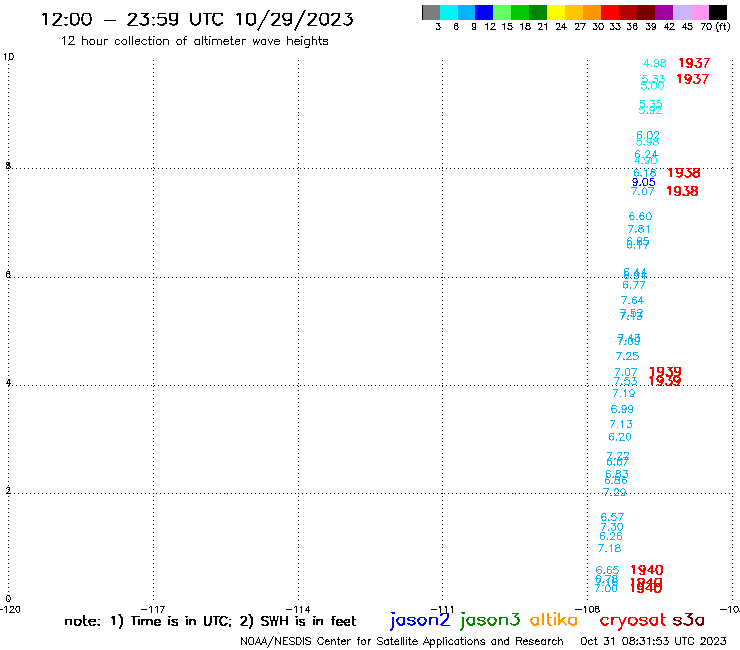
Task: Click the s3a satellite legend label
Action: coord(688,620)
